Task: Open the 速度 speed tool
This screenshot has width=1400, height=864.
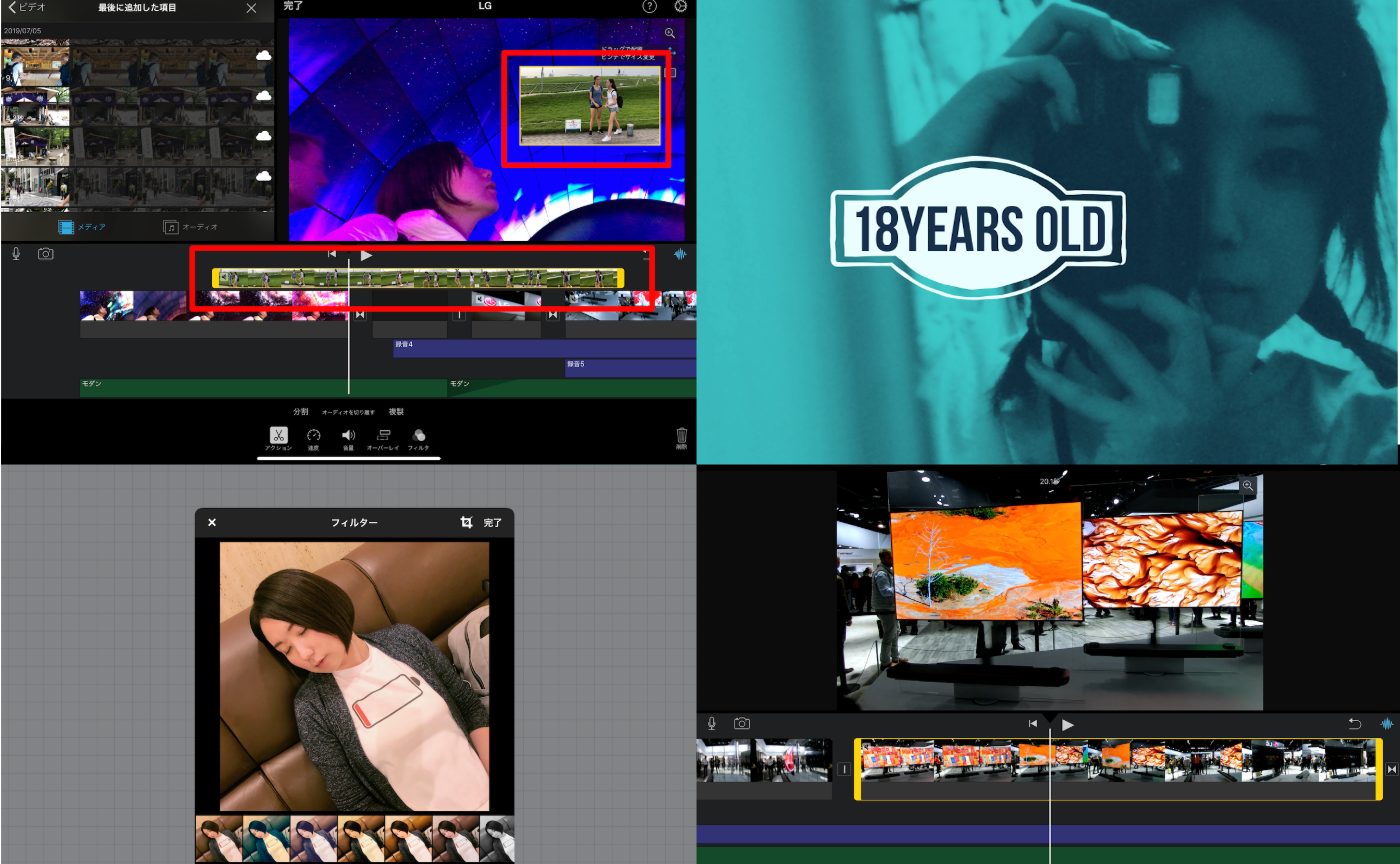Action: pos(313,439)
